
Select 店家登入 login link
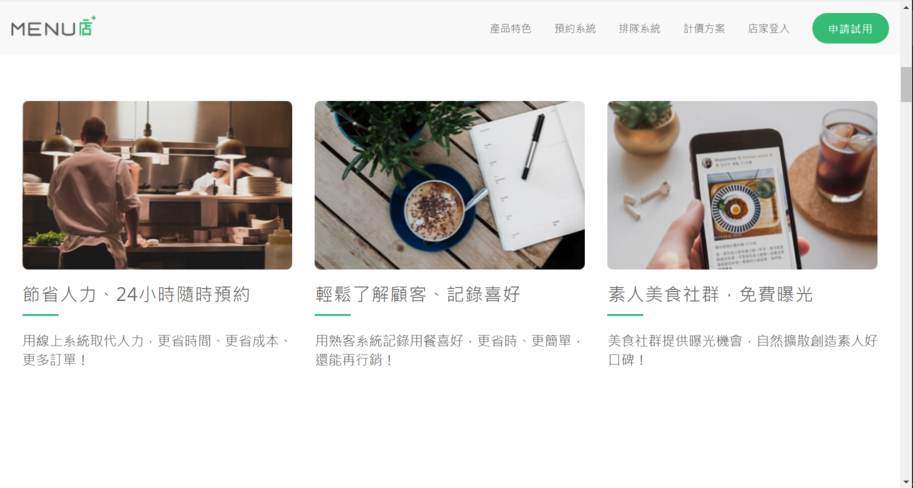click(x=769, y=29)
